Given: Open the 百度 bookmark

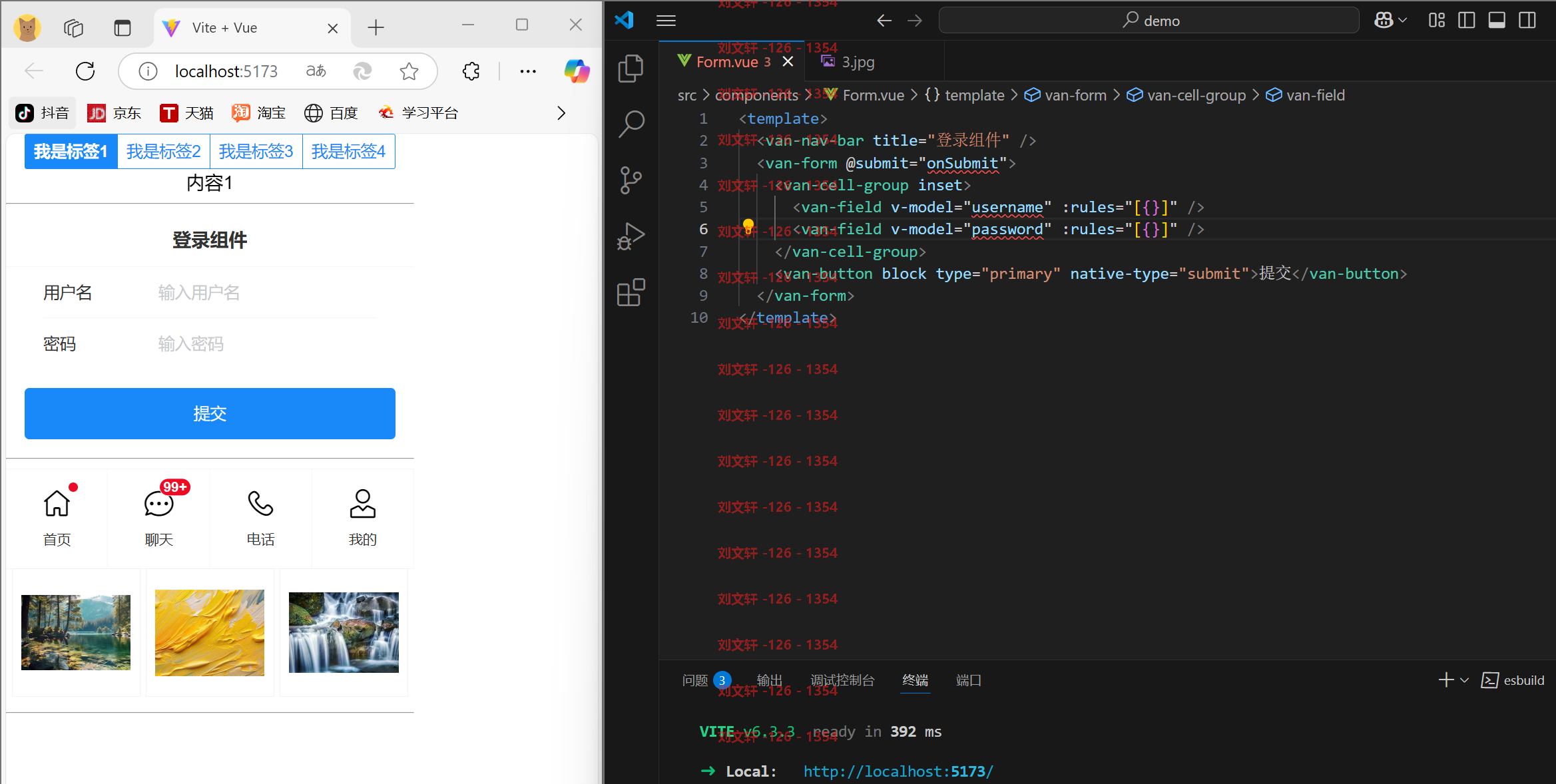Looking at the screenshot, I should click(x=332, y=113).
